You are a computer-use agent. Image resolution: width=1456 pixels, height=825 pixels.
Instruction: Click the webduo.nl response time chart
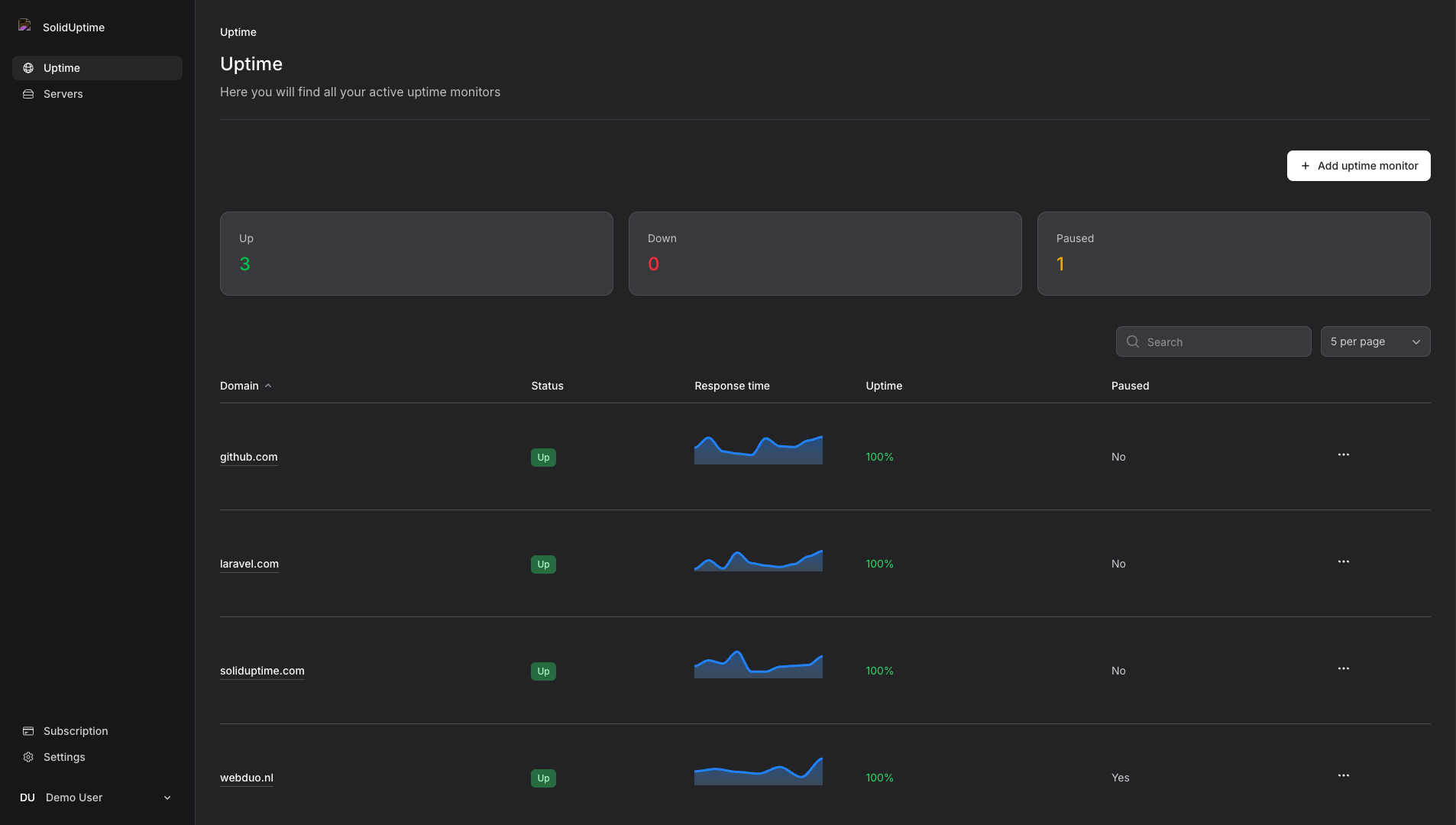pyautogui.click(x=759, y=771)
